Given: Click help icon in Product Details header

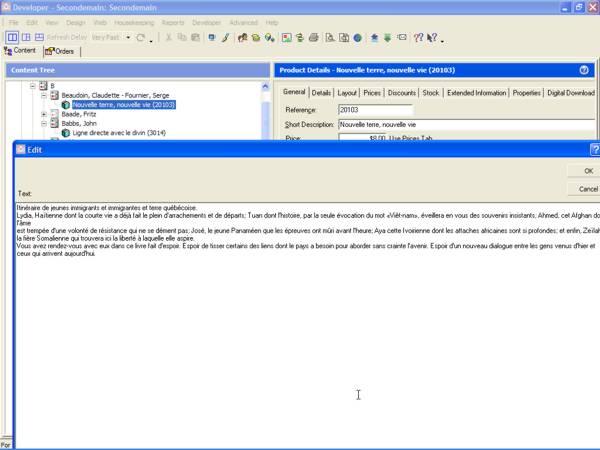Looking at the screenshot, I should coord(584,71).
